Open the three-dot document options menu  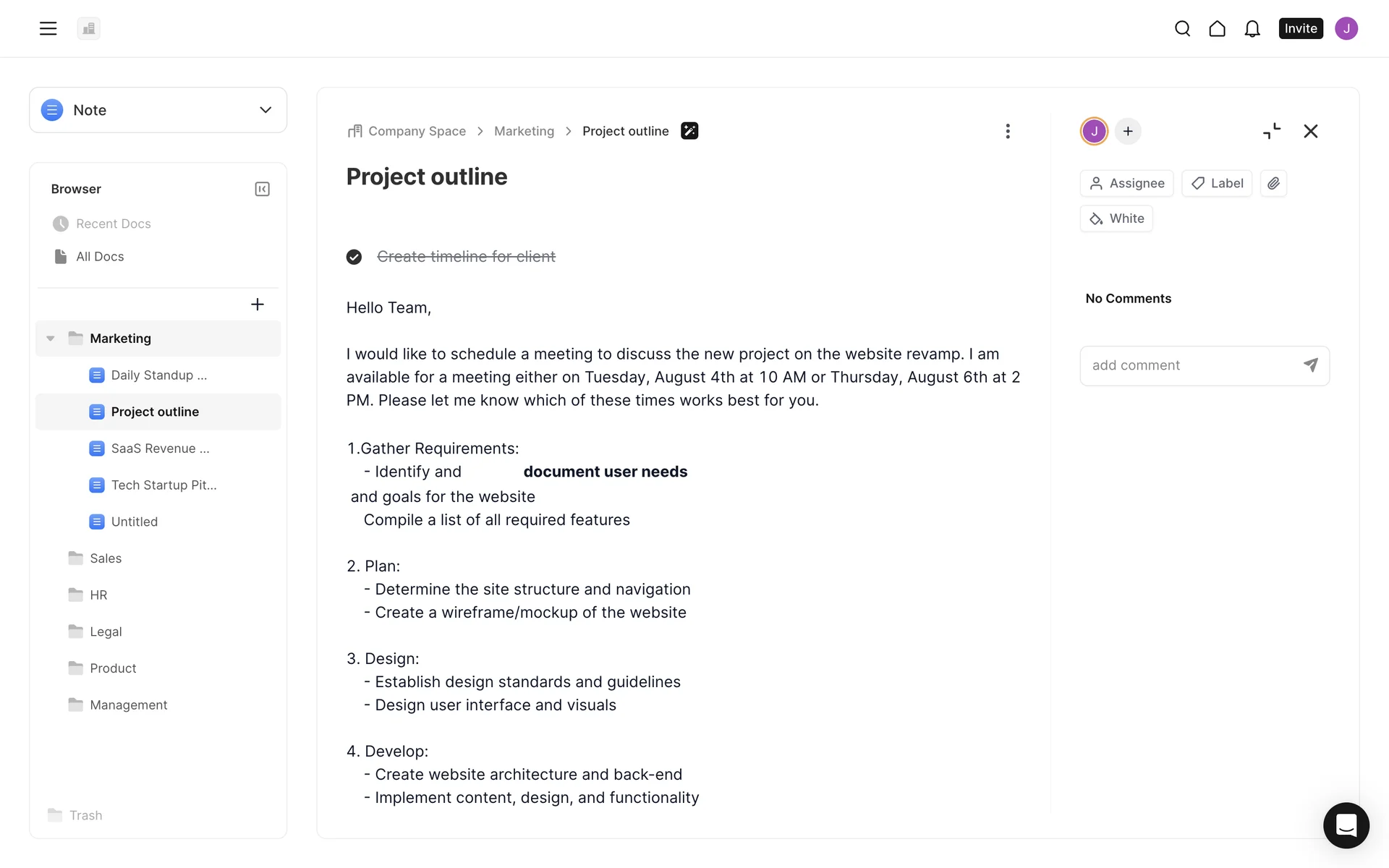click(x=1007, y=131)
